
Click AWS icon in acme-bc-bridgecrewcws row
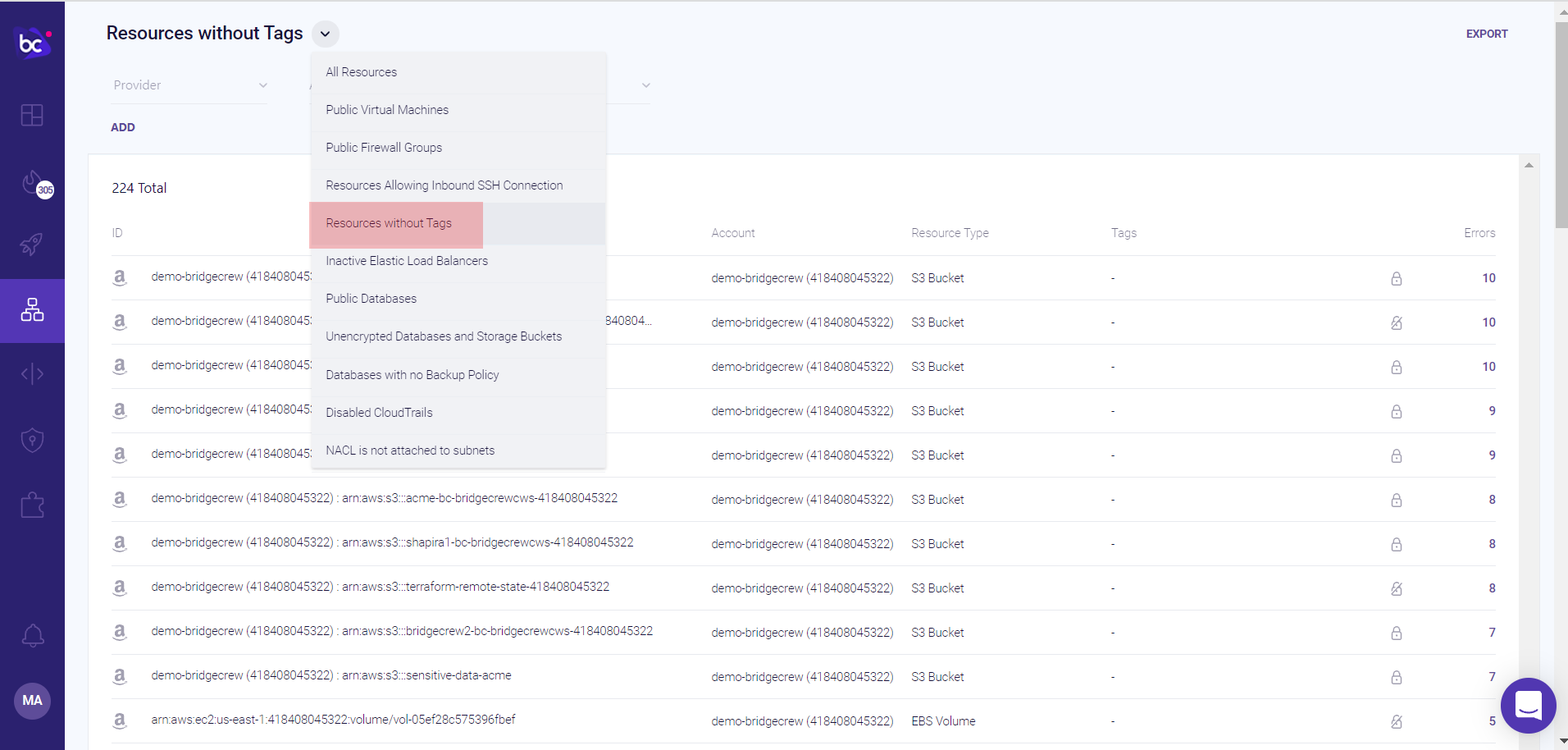(120, 499)
